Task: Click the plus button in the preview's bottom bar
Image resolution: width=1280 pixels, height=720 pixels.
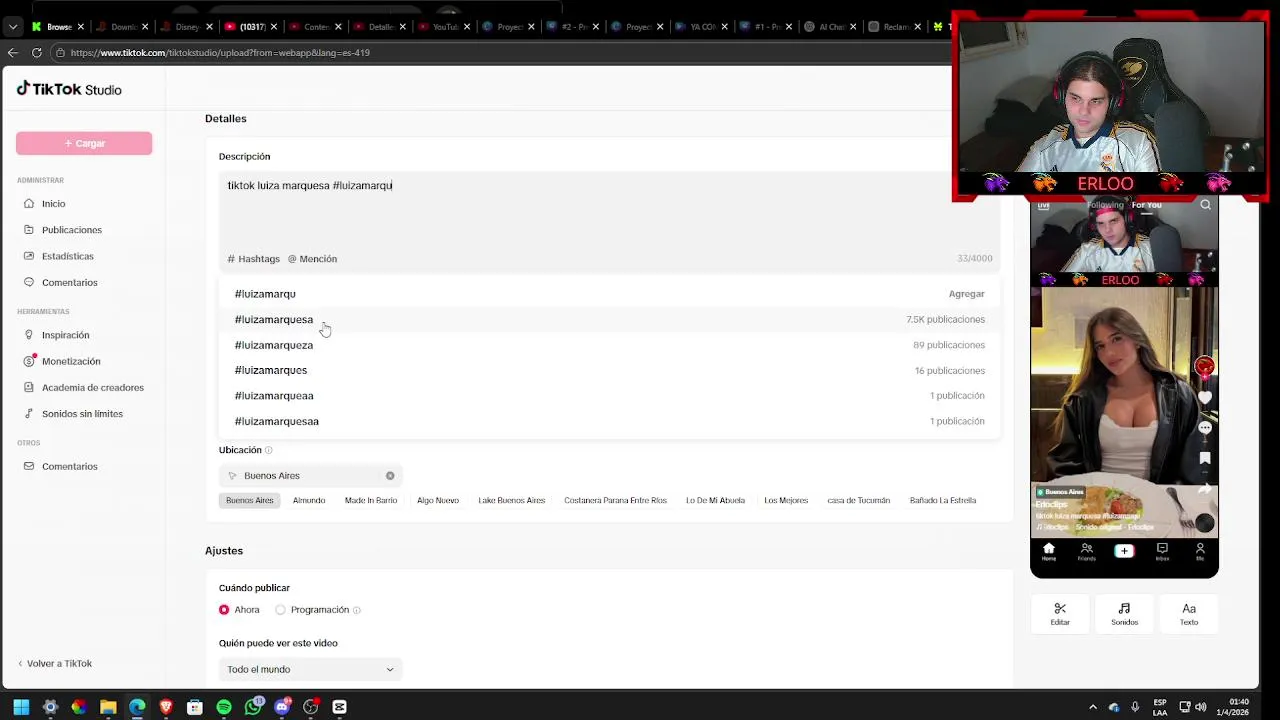Action: [1124, 551]
